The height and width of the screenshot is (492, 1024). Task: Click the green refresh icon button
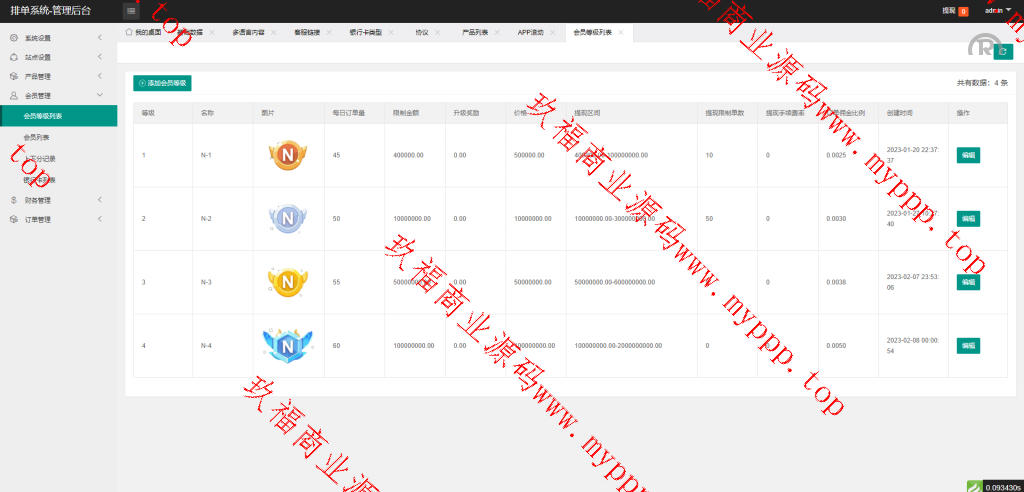tap(1003, 52)
